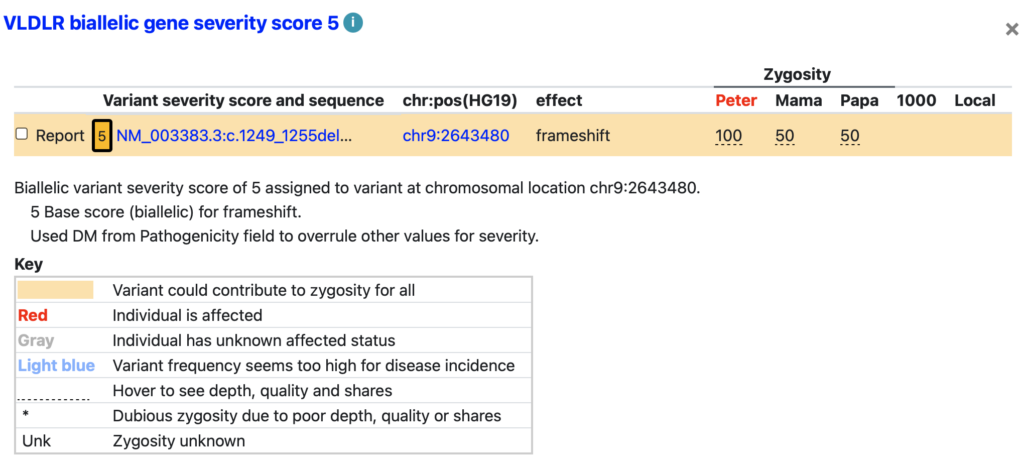Viewport: 1024px width, 465px height.
Task: Click the orange severity score 5 badge
Action: pos(102,136)
